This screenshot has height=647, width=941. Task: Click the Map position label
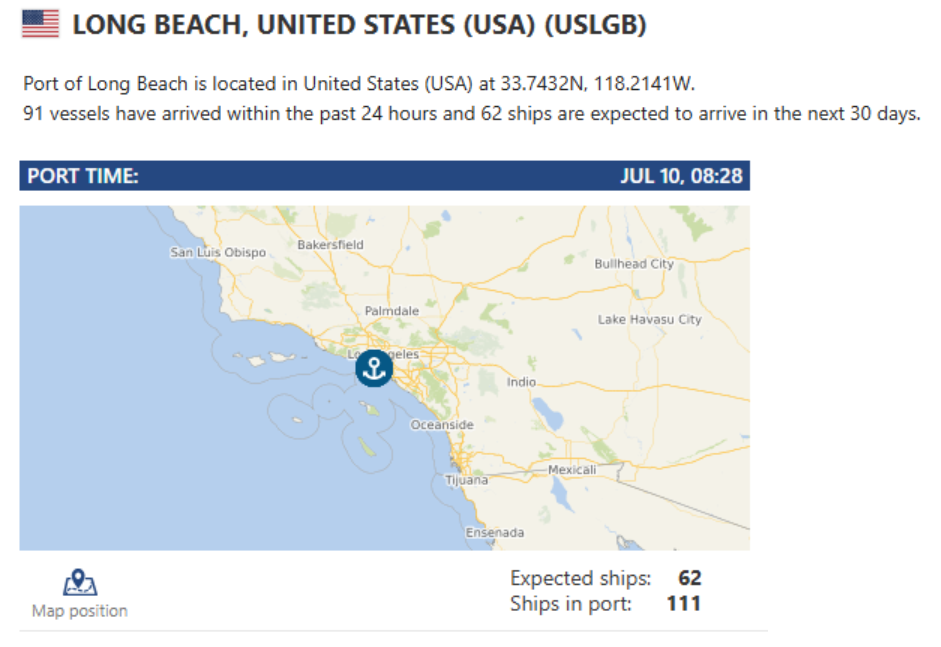click(x=80, y=610)
